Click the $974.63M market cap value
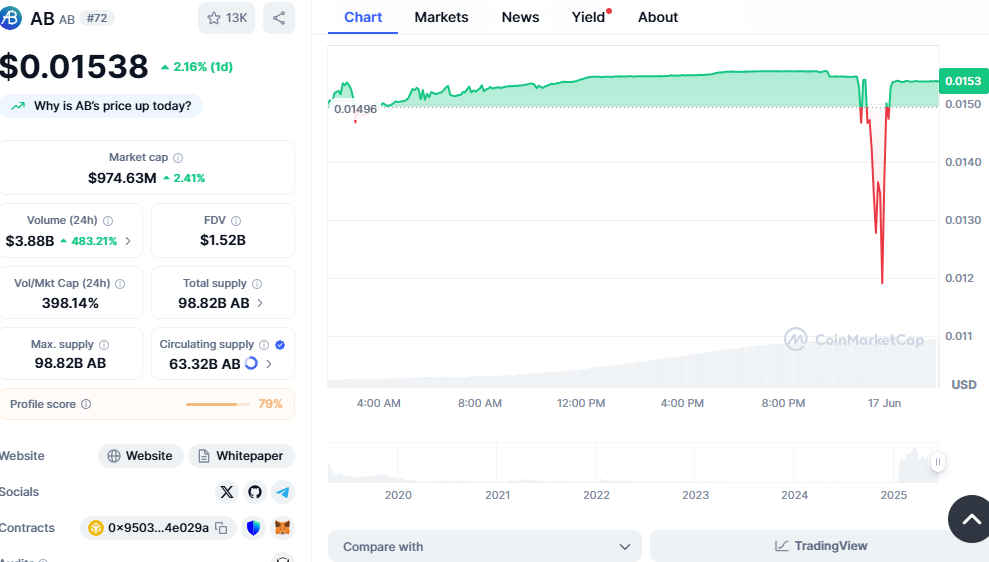Image resolution: width=989 pixels, height=562 pixels. click(x=122, y=179)
